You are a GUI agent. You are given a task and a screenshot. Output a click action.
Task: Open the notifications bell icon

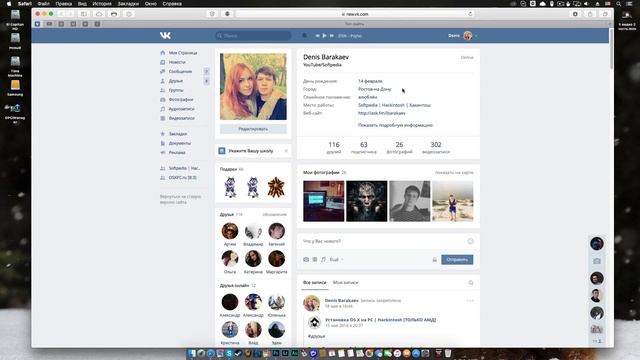304,36
